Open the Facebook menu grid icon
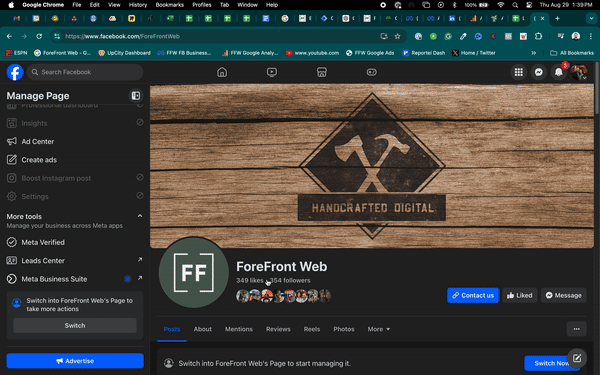This screenshot has height=375, width=600. pyautogui.click(x=518, y=72)
